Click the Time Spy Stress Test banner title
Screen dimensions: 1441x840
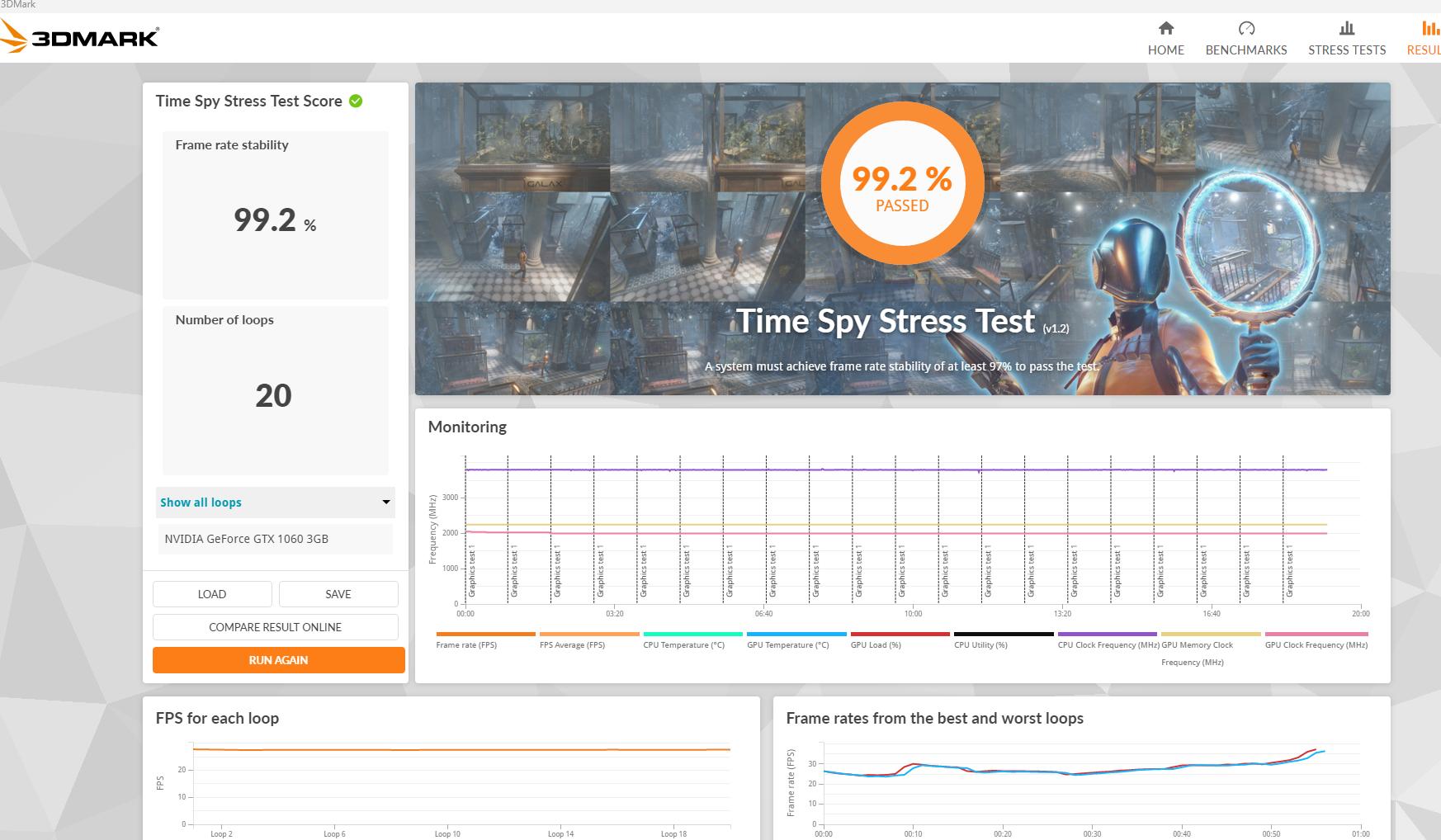coord(886,321)
